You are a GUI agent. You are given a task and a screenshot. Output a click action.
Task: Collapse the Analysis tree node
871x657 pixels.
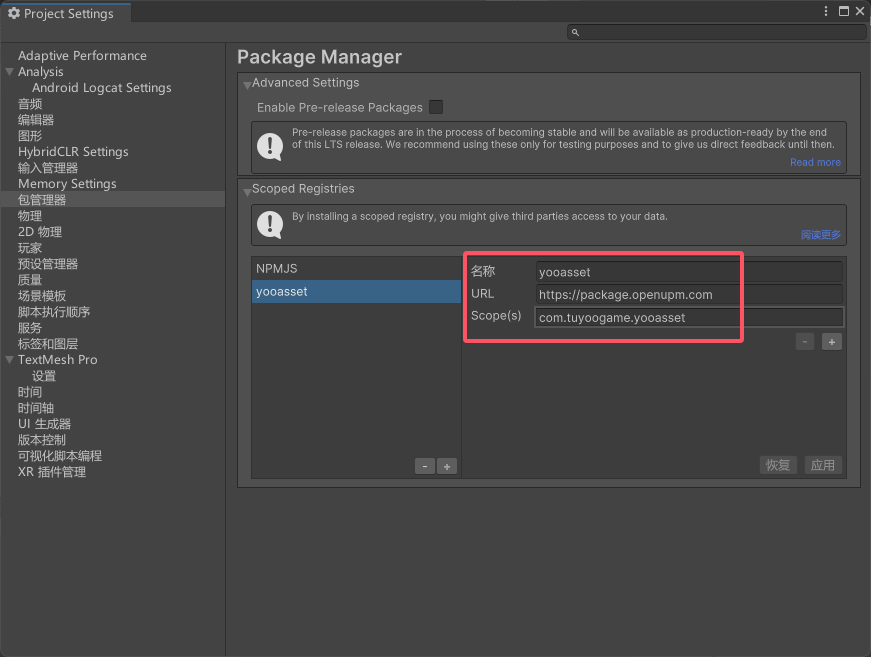(10, 72)
